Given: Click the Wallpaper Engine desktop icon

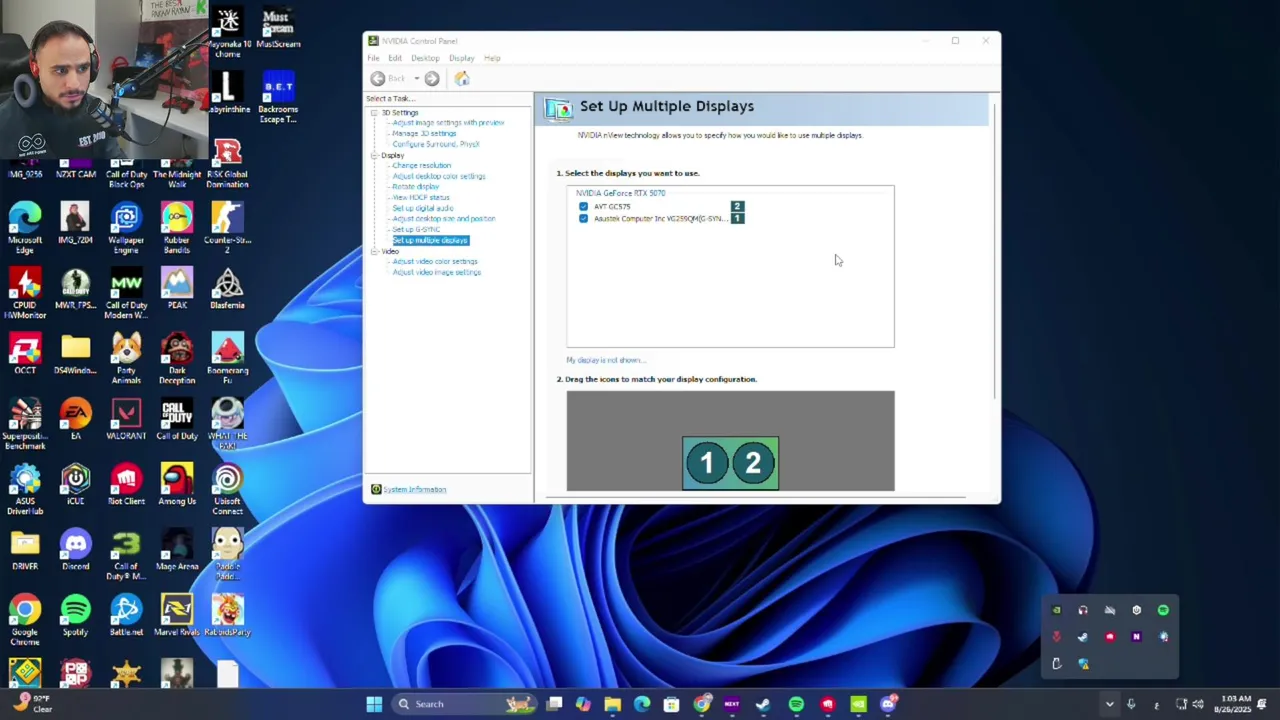Looking at the screenshot, I should tap(126, 227).
